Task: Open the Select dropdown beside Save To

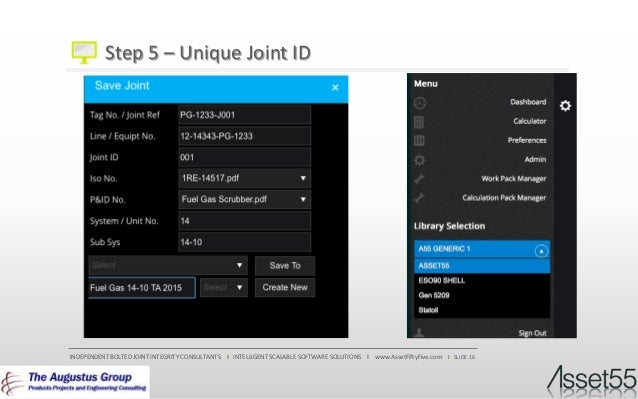Action: click(x=168, y=266)
